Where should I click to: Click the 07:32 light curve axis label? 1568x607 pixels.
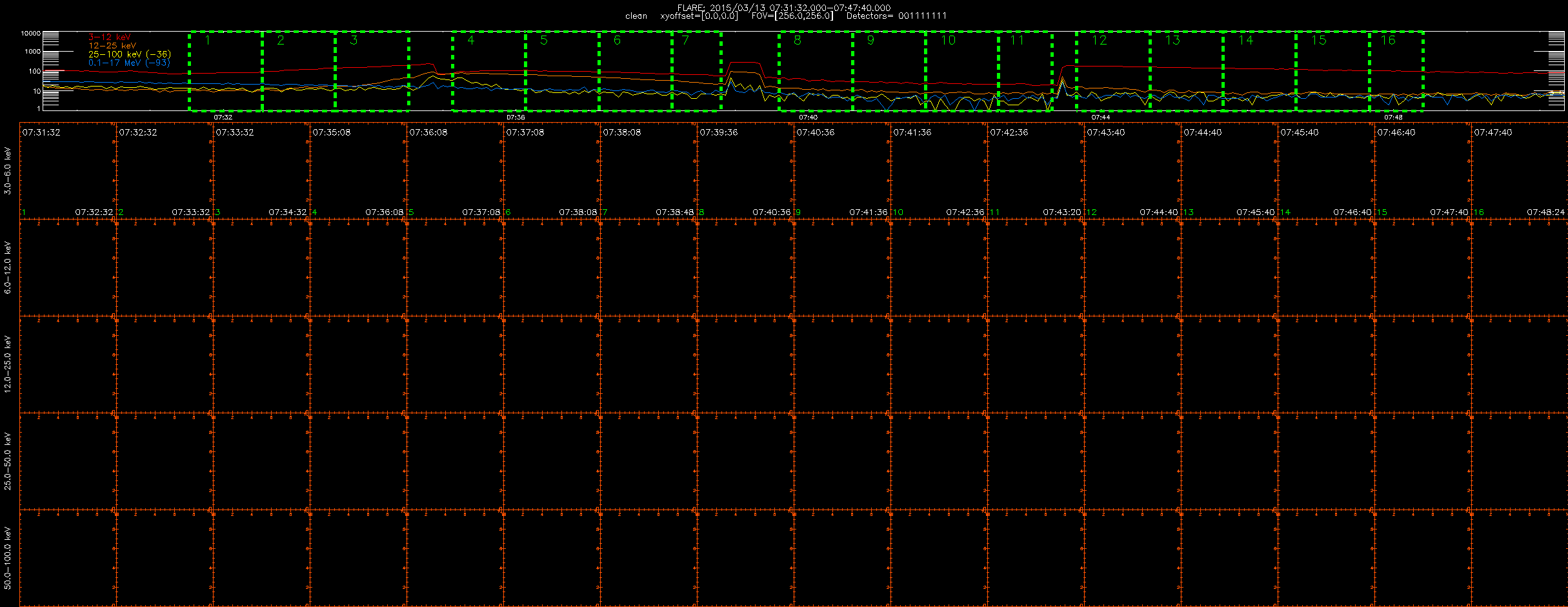click(x=223, y=118)
